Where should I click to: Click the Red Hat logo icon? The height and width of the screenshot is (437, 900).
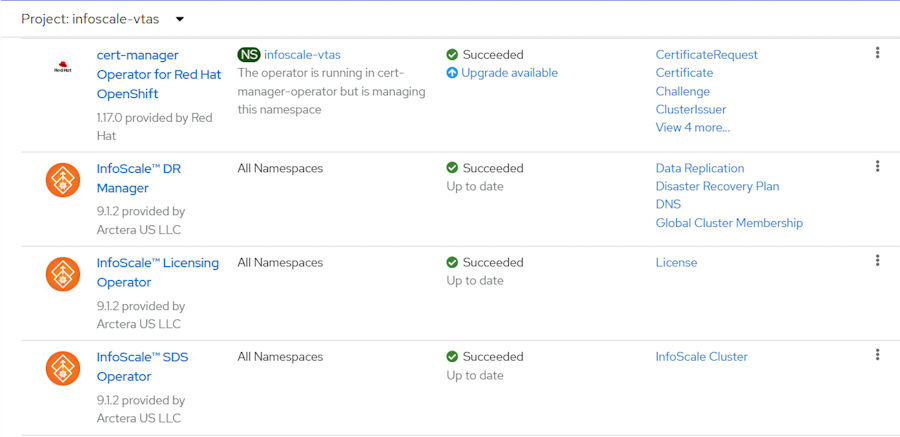tap(63, 67)
